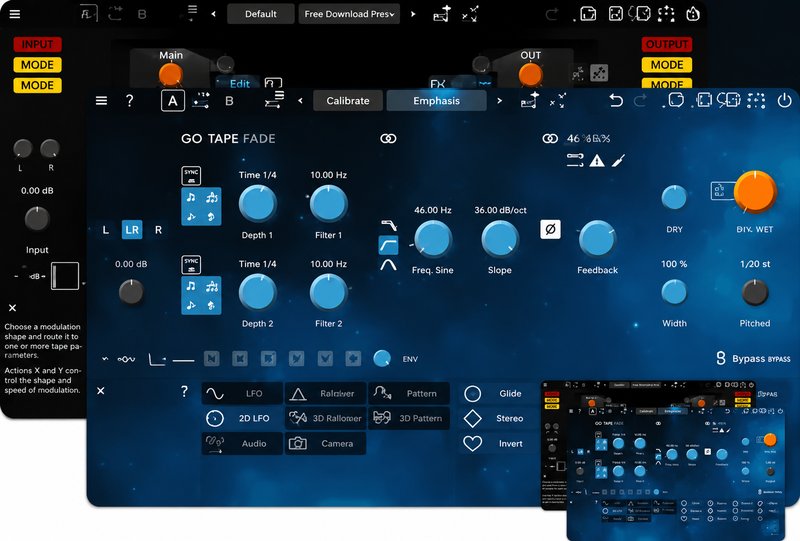The height and width of the screenshot is (541, 800).
Task: Open the Emphasis tab
Action: click(436, 101)
